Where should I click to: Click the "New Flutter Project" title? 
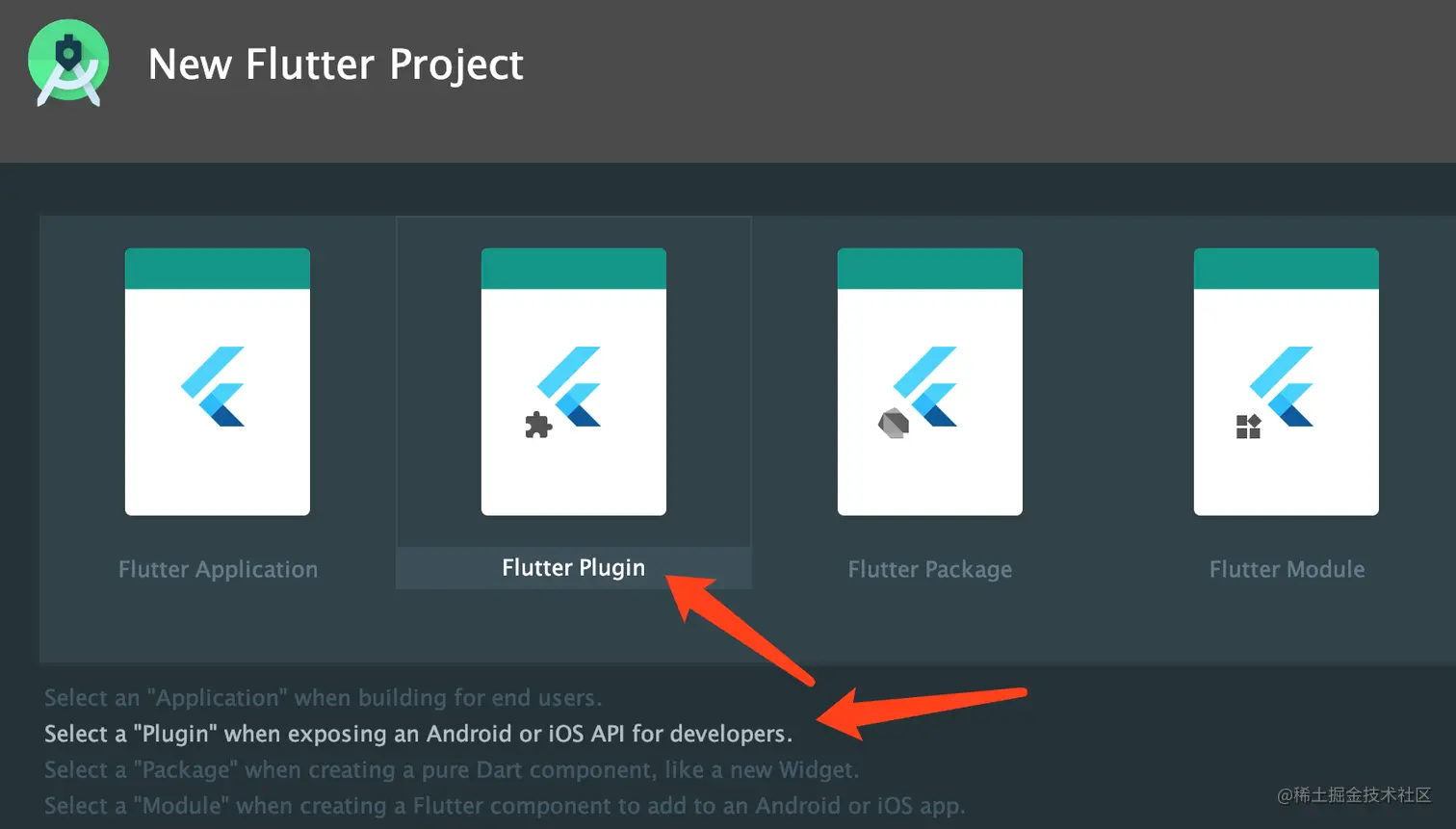pyautogui.click(x=335, y=65)
